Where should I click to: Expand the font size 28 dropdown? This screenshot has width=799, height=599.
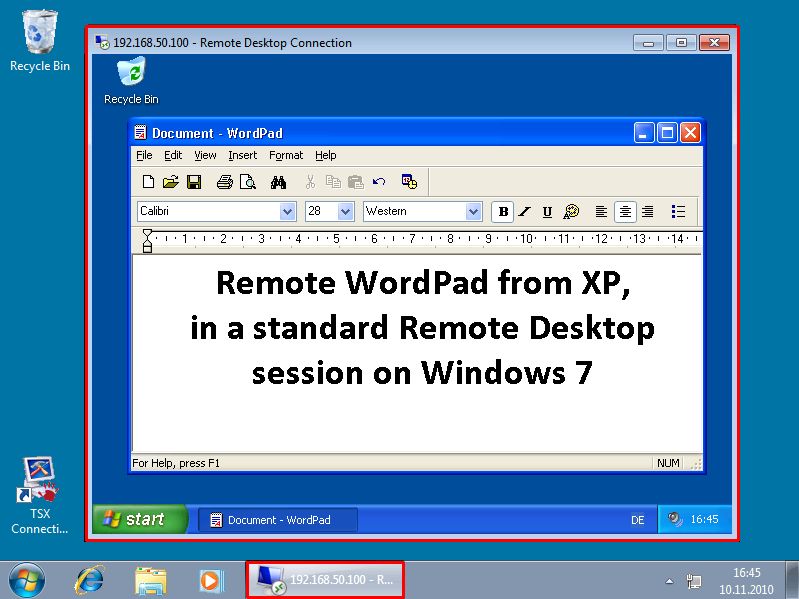[x=345, y=212]
